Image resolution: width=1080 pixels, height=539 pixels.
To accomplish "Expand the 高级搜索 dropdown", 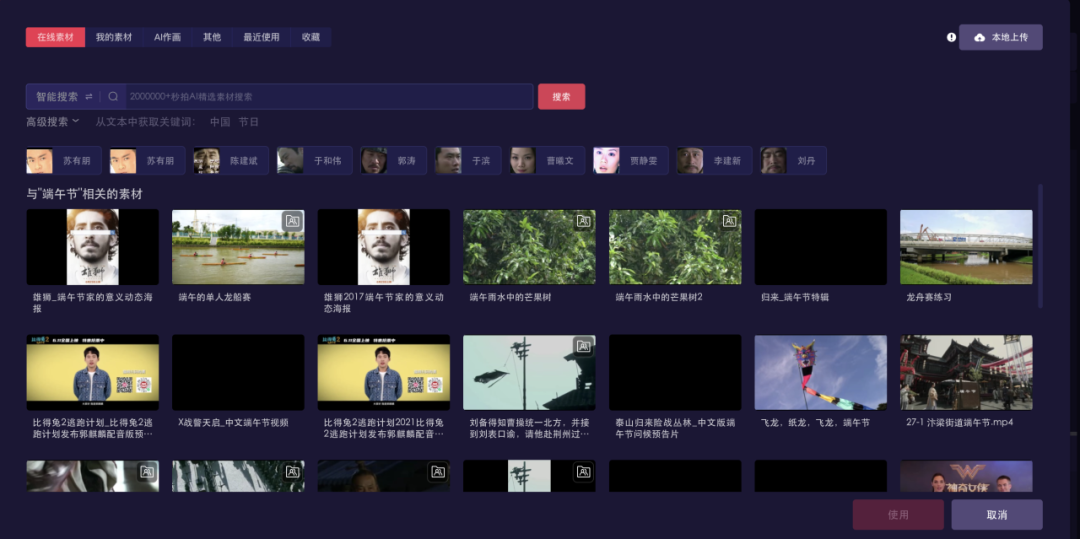I will [x=53, y=122].
